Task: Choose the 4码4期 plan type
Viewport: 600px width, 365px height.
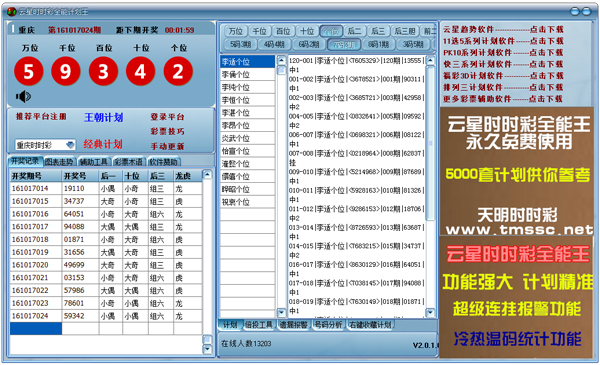Action: tap(274, 44)
